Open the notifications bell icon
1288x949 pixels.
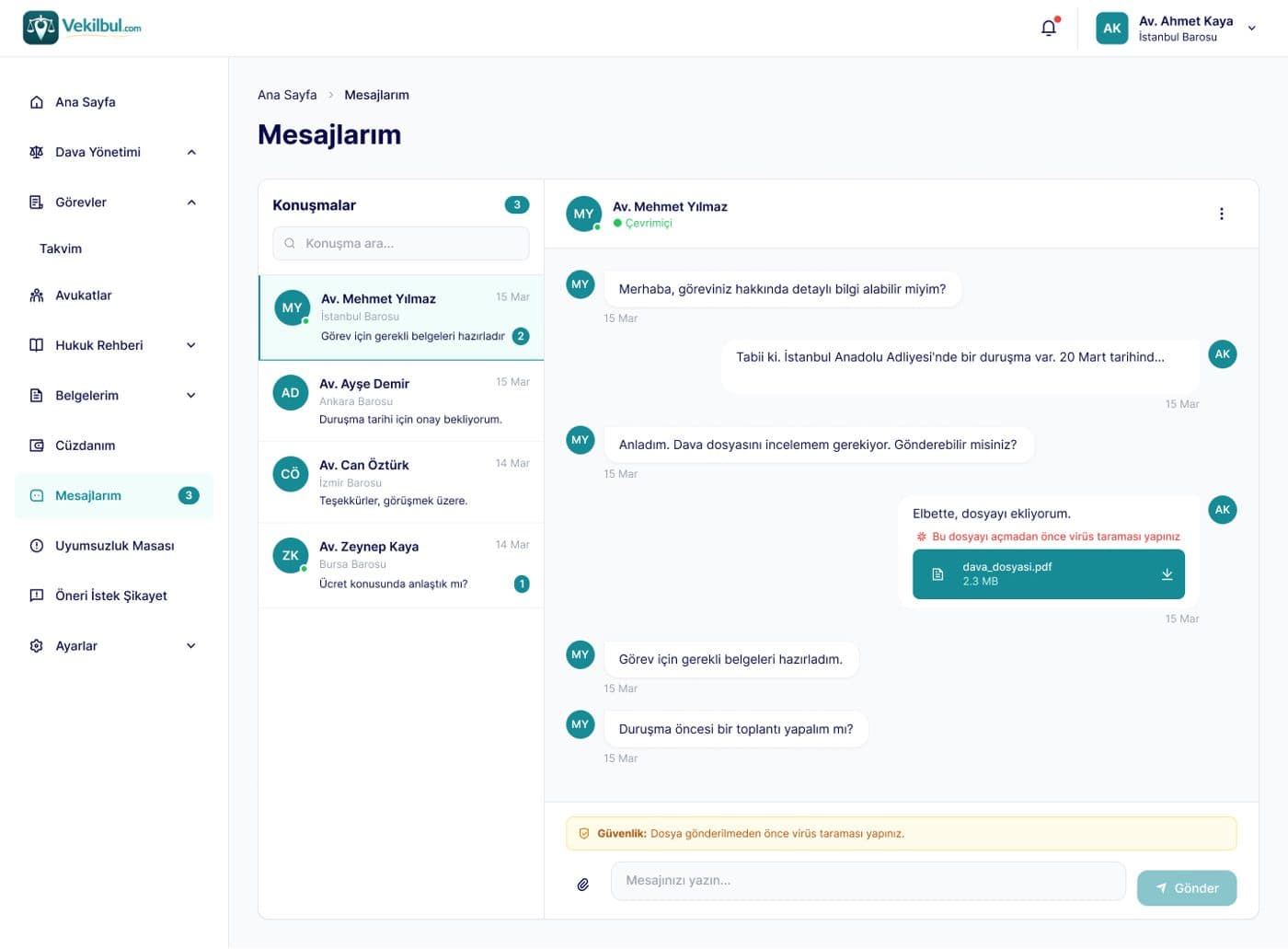[x=1049, y=28]
